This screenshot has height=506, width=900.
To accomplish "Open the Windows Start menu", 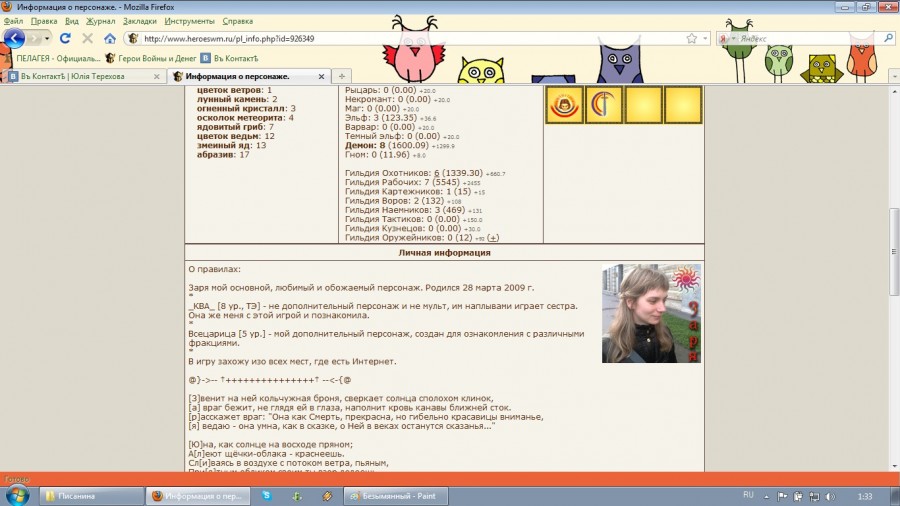I will pos(17,495).
